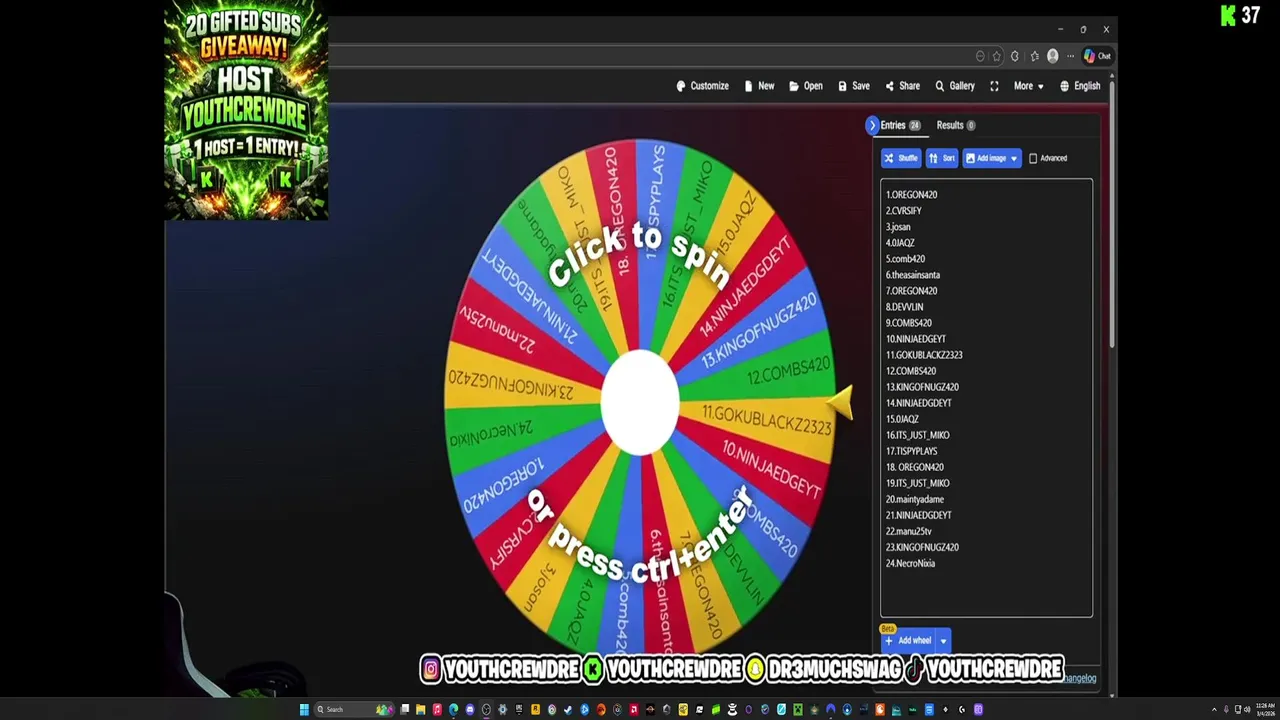Select entry 2.CVRSIFY in the list
1280x720 pixels.
903,211
